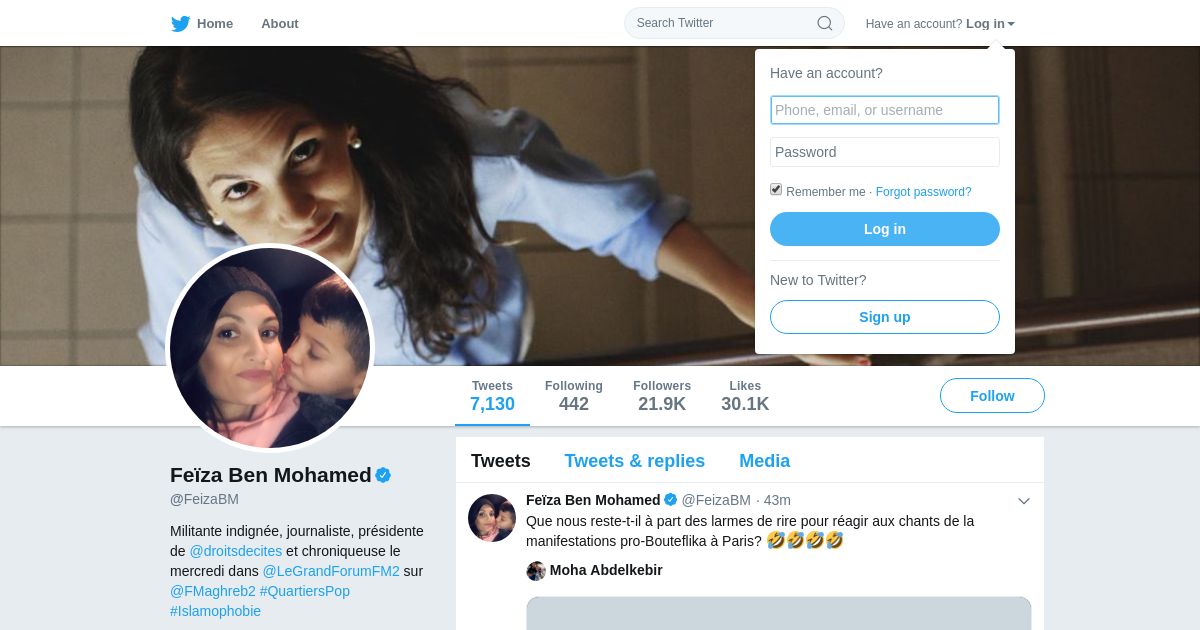Click the tweet author's small avatar
Screen dimensions: 1200x630
pyautogui.click(x=492, y=518)
